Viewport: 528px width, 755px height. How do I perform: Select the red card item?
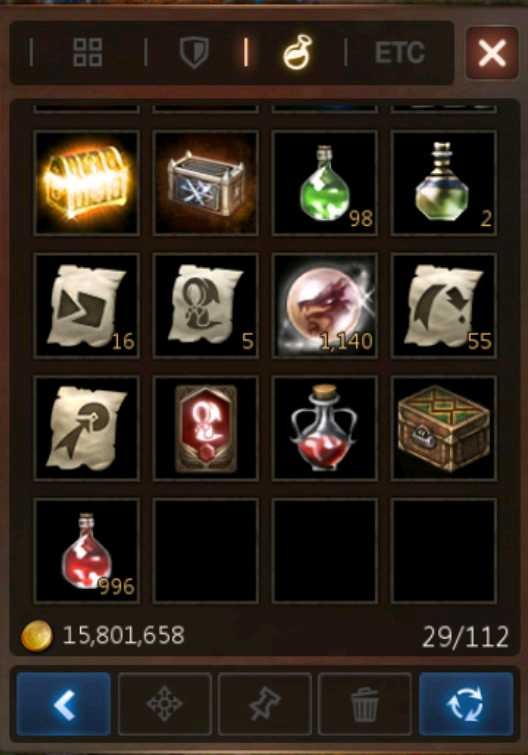(206, 428)
